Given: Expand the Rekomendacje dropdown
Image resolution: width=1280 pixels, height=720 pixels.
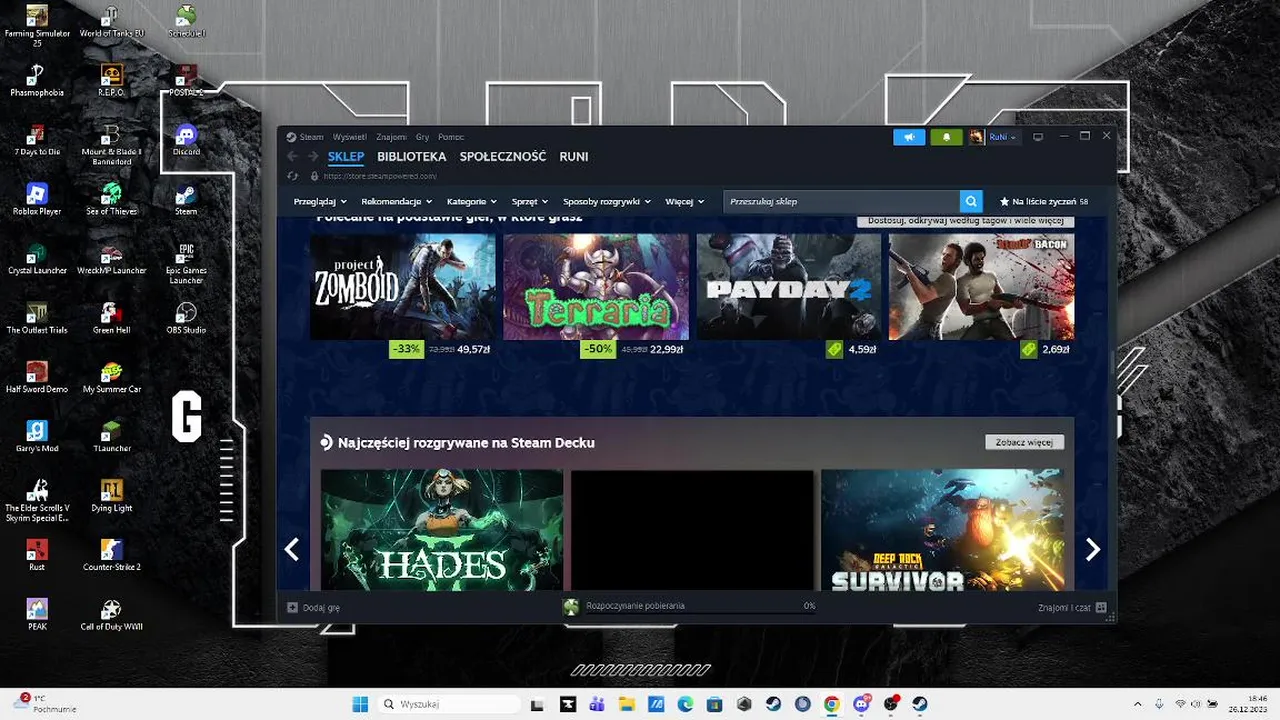Looking at the screenshot, I should point(397,201).
